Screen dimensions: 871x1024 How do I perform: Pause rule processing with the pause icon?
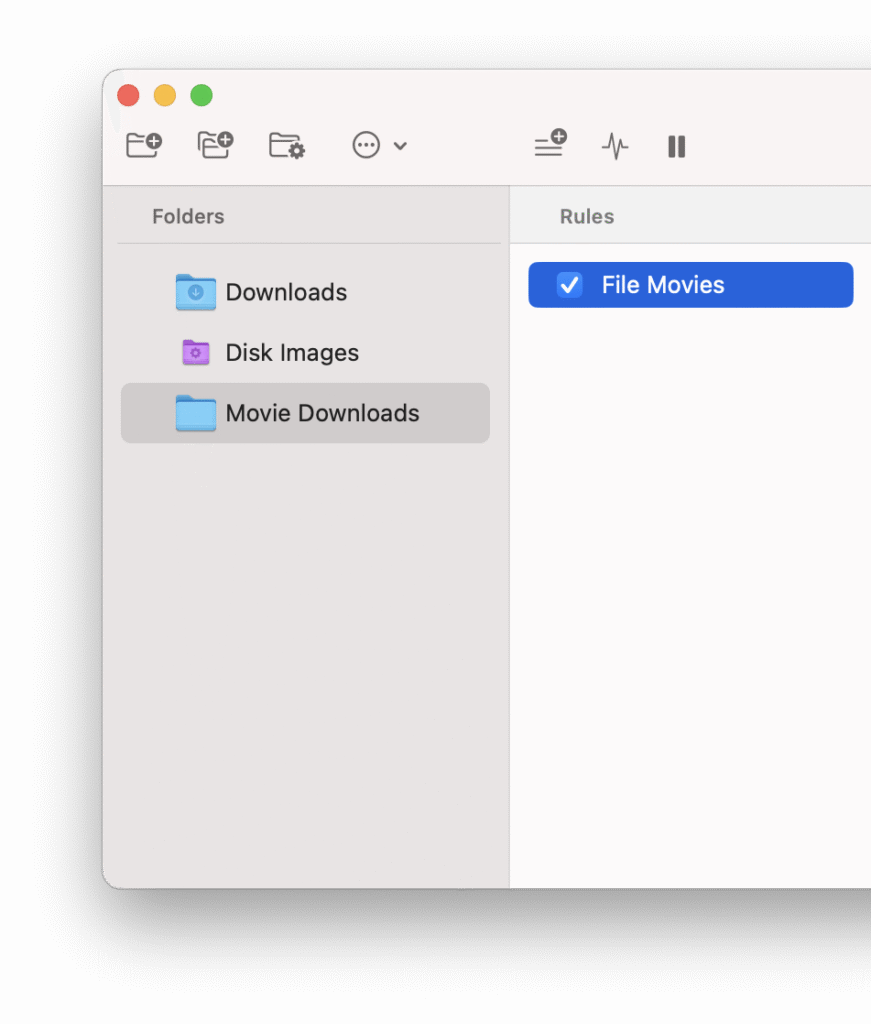point(676,146)
